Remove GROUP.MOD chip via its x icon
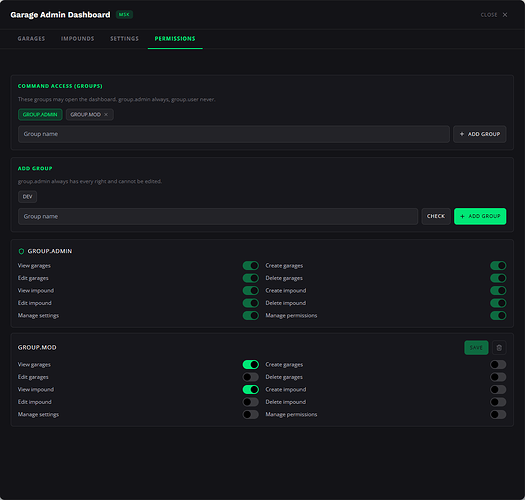This screenshot has height=500, width=525. 106,115
